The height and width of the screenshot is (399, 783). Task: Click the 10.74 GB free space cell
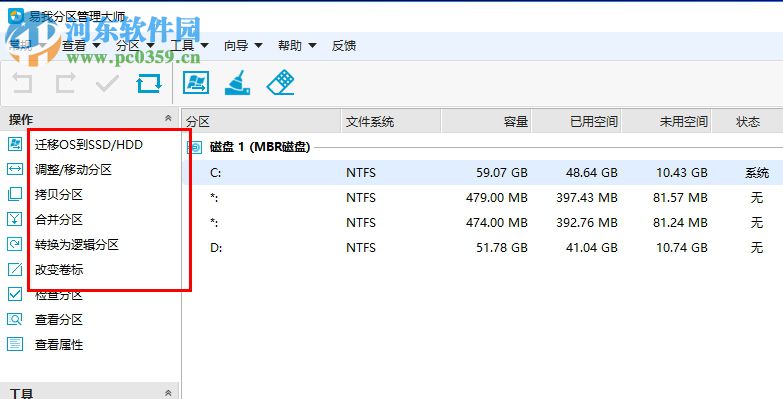tap(681, 248)
